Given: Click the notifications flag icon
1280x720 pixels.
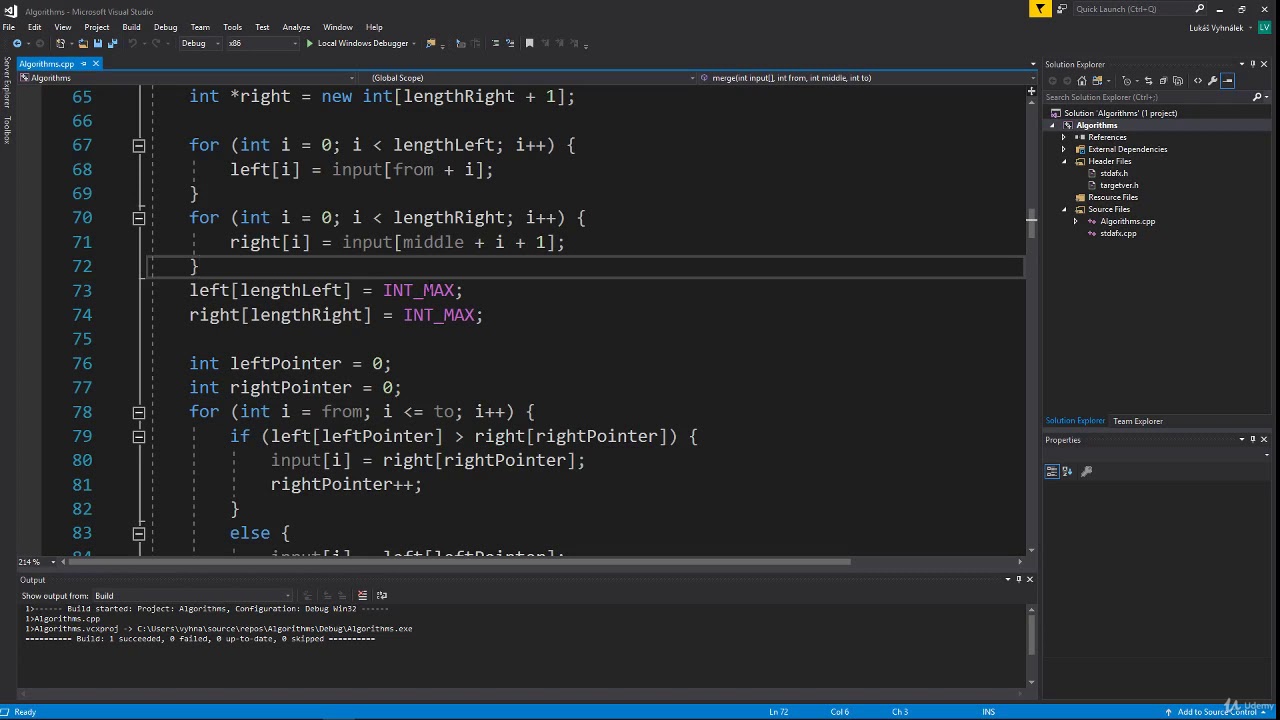Looking at the screenshot, I should point(1041,9).
